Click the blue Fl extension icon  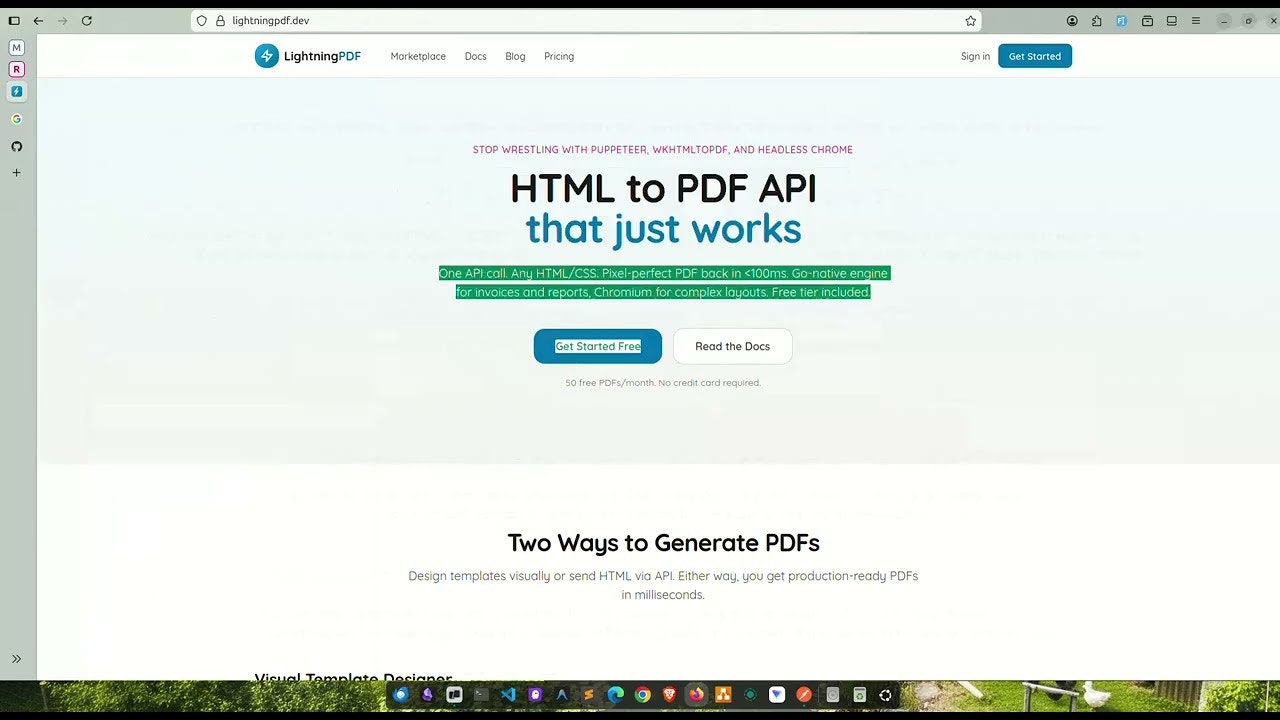click(x=1122, y=20)
